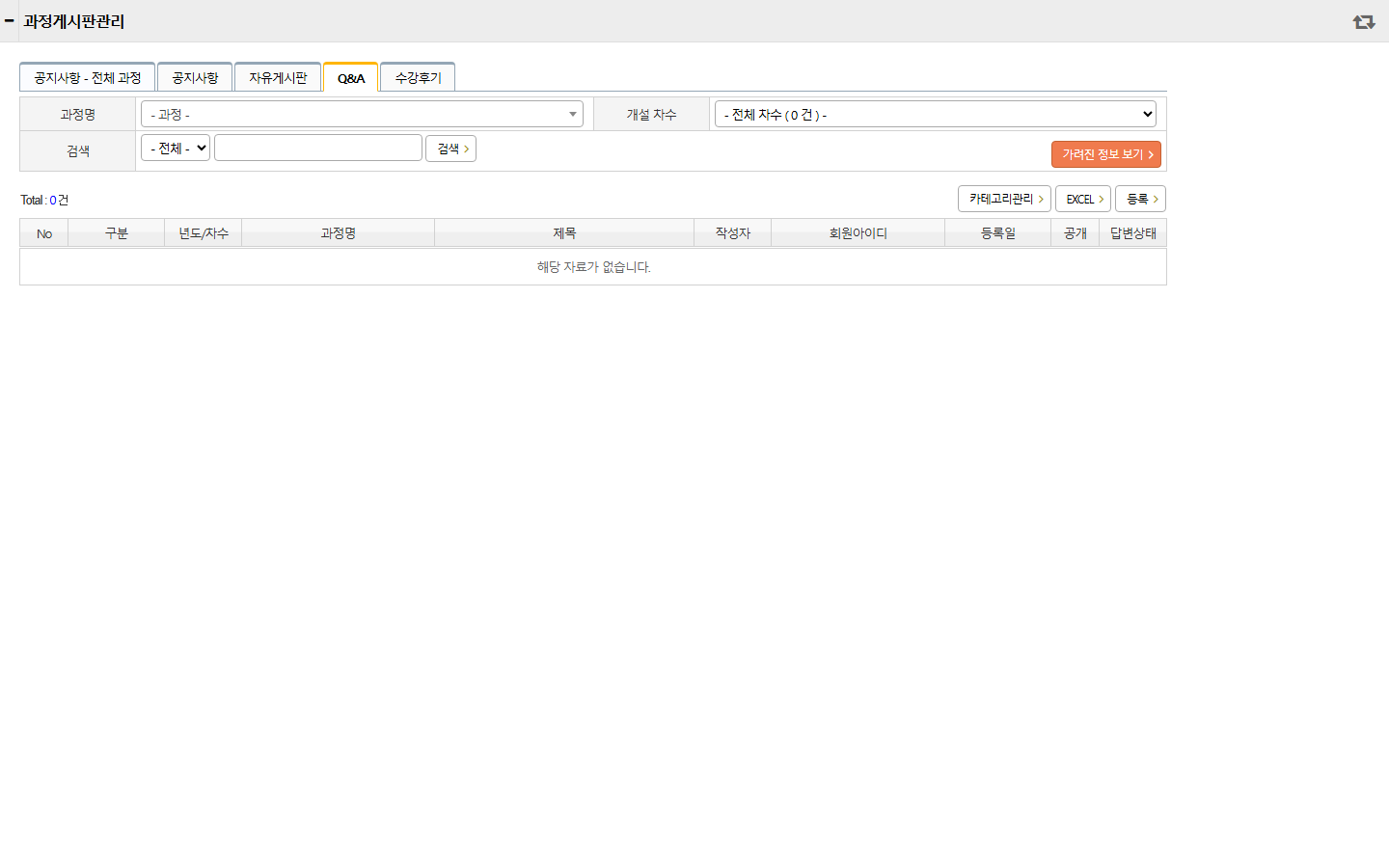
Task: Click the 과정게시판관리 title text
Action: point(73,21)
